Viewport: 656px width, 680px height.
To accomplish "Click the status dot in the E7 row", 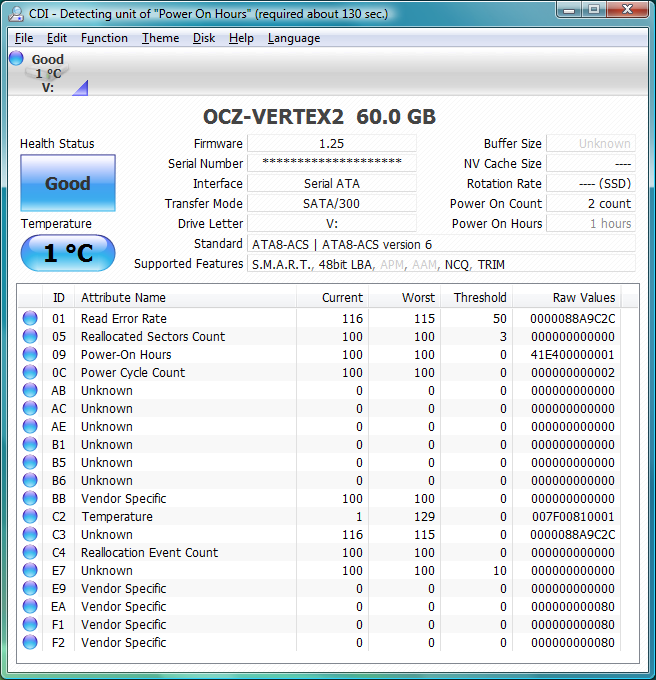I will pos(30,570).
